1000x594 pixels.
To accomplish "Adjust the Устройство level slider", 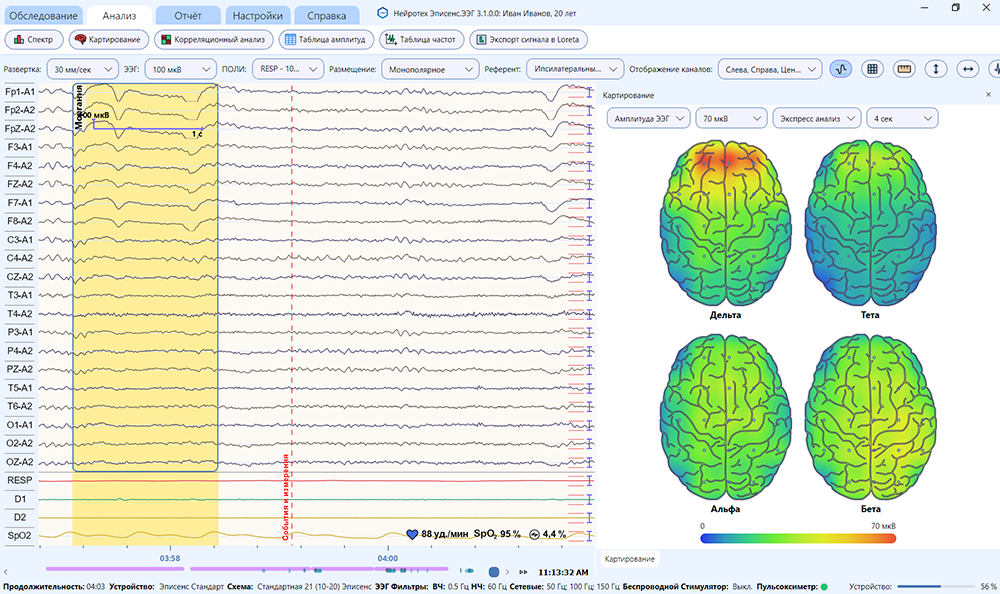I will (936, 586).
